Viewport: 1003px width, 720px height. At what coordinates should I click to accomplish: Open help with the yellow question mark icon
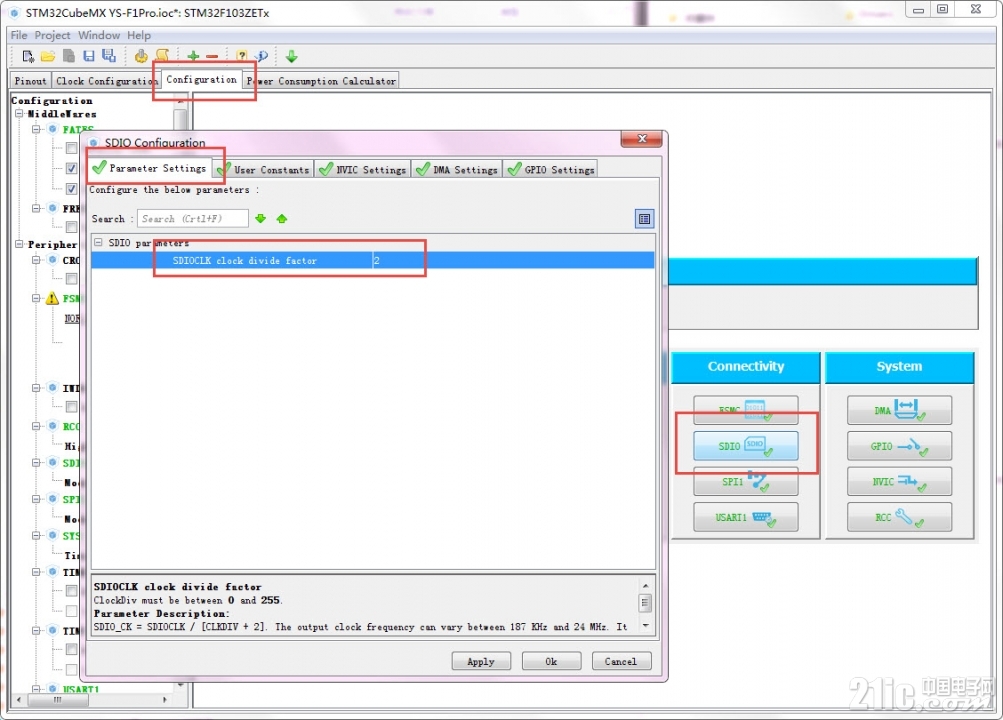pyautogui.click(x=241, y=56)
